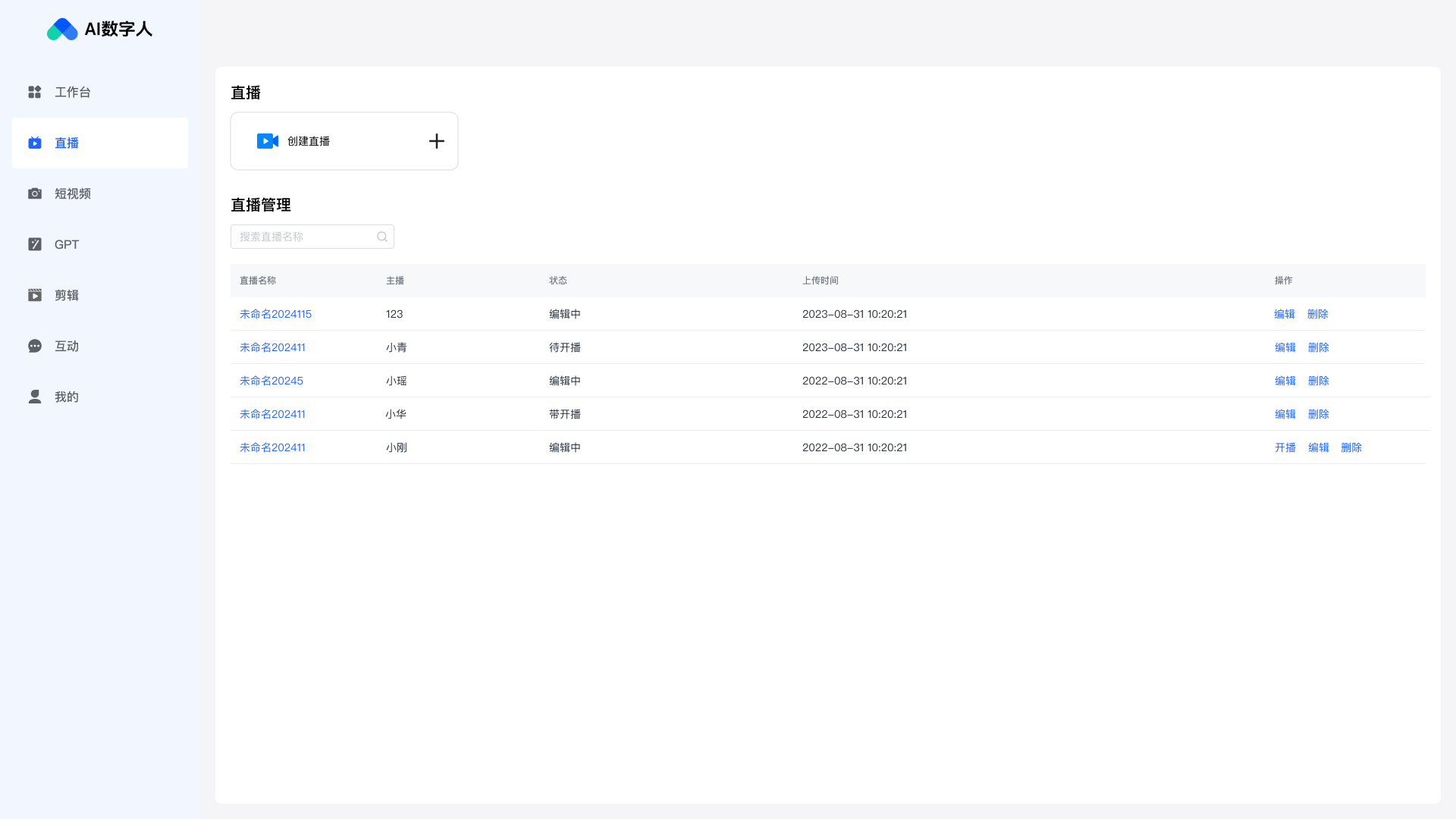Click the 上传时间 column header
The height and width of the screenshot is (819, 1456).
(820, 281)
